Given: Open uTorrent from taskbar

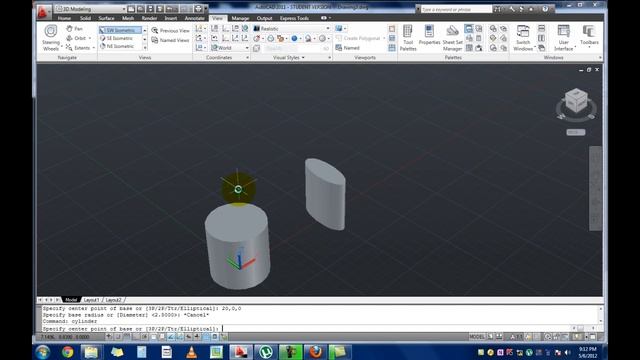Looking at the screenshot, I should point(266,352).
